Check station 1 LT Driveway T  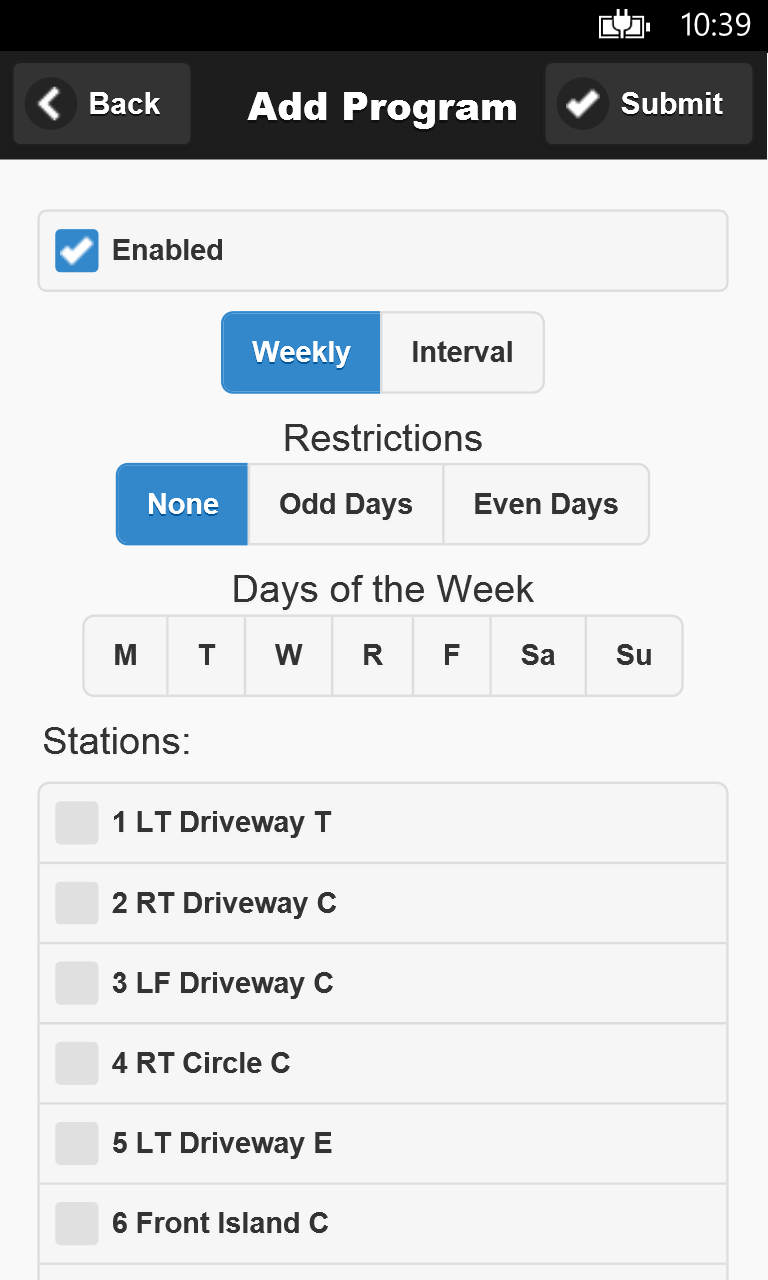pos(77,823)
